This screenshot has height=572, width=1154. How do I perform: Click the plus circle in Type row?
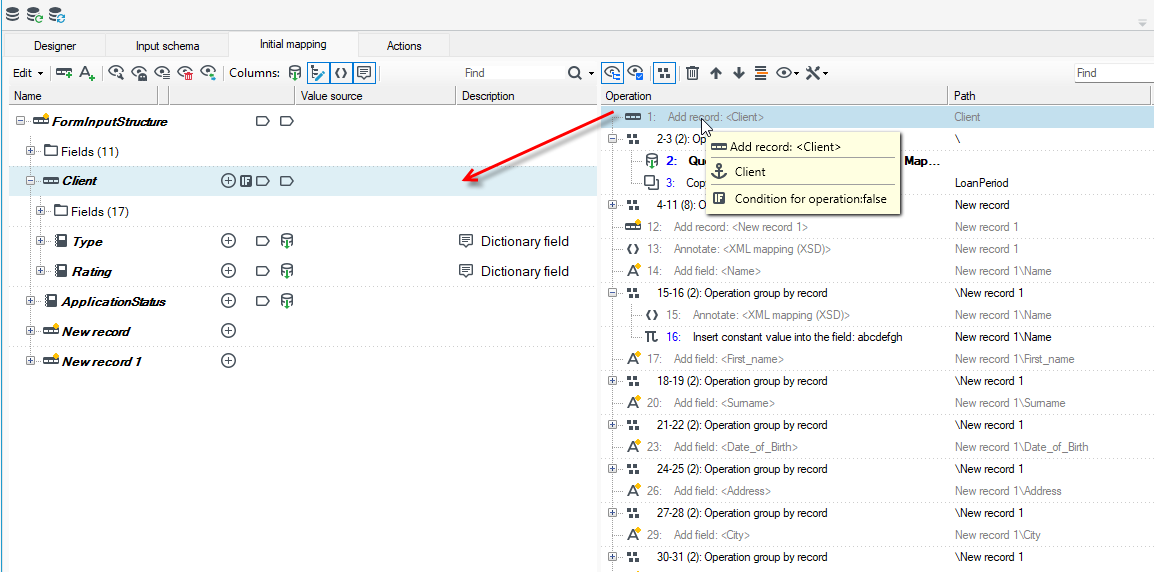(228, 241)
